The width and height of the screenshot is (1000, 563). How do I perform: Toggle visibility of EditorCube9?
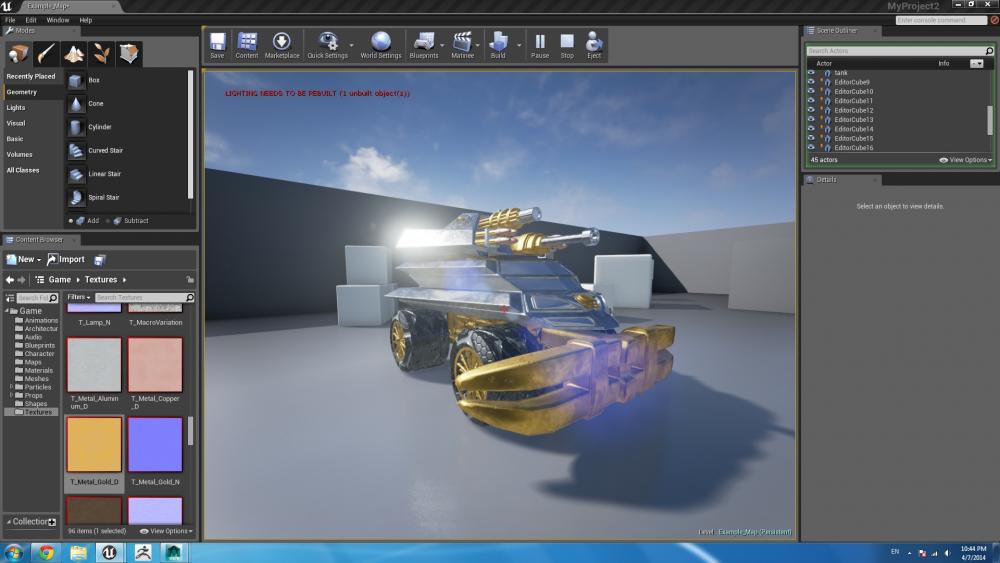[x=811, y=82]
